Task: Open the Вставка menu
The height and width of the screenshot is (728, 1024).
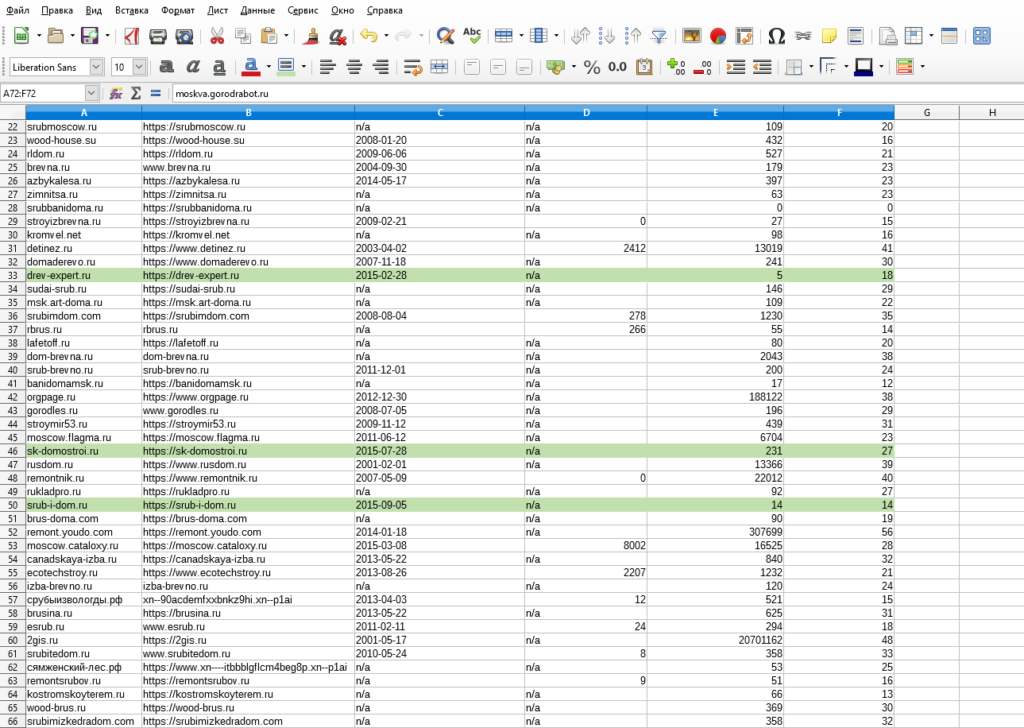Action: pos(132,10)
